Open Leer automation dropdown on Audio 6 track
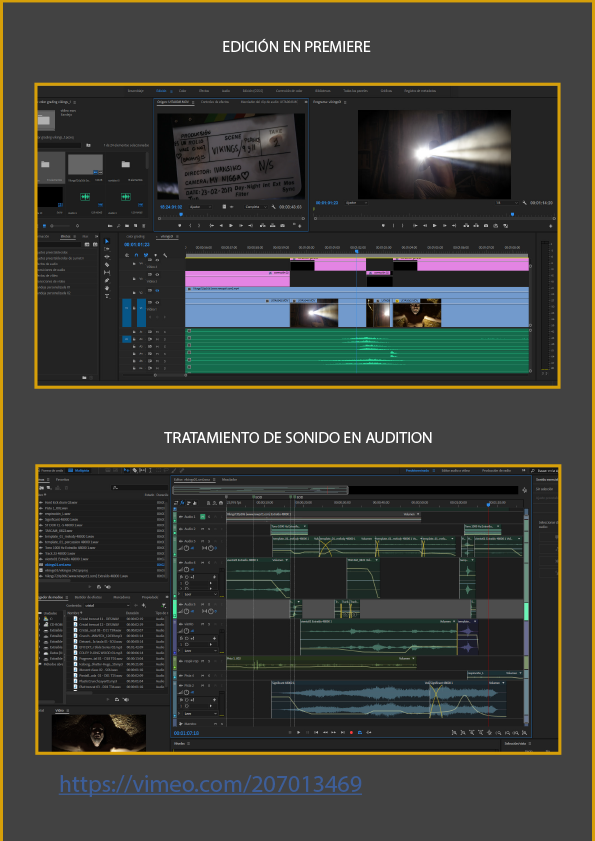Image resolution: width=595 pixels, height=841 pixels. 201,595
